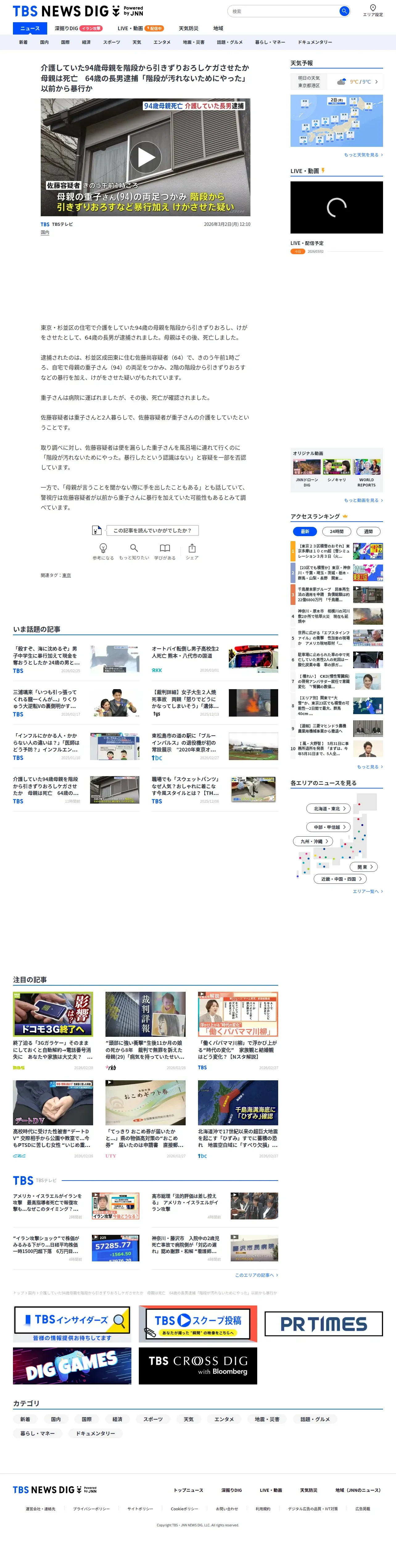Open footer お問い合わせ link

coord(227,1509)
